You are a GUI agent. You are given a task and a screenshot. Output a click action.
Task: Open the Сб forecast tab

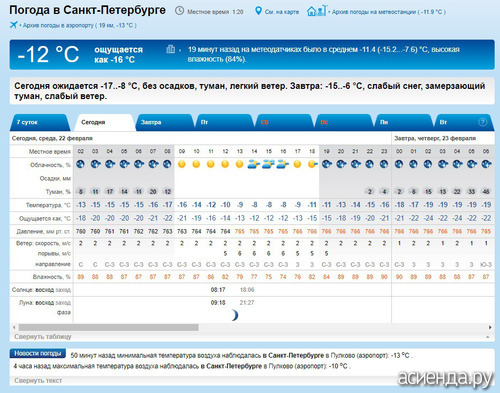click(x=283, y=122)
